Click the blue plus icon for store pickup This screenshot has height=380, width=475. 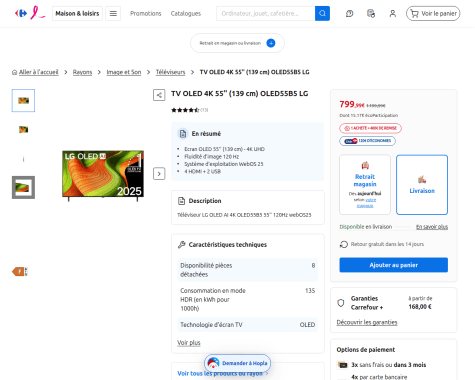click(271, 43)
